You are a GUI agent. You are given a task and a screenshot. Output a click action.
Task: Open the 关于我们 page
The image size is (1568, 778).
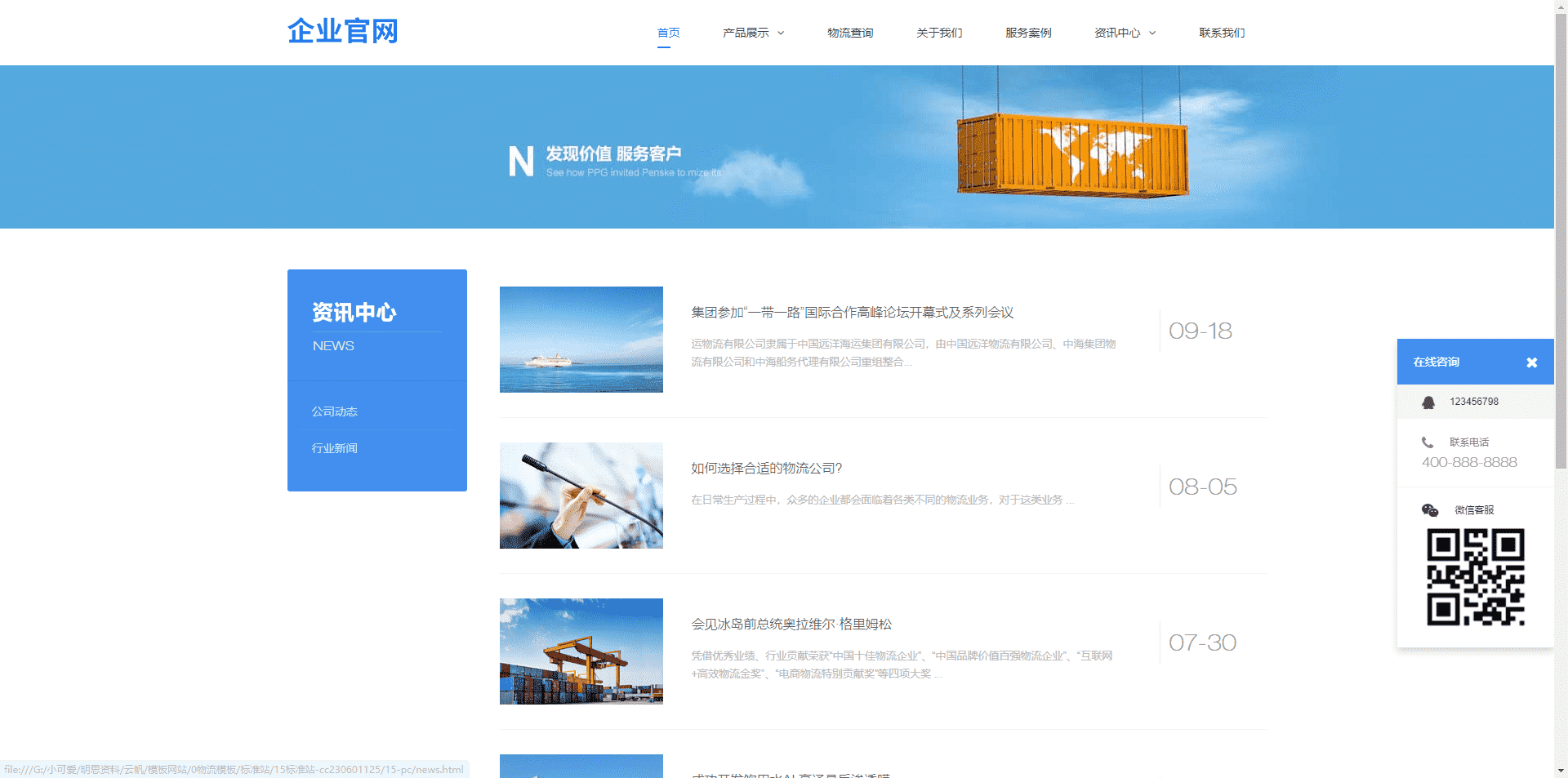click(939, 33)
